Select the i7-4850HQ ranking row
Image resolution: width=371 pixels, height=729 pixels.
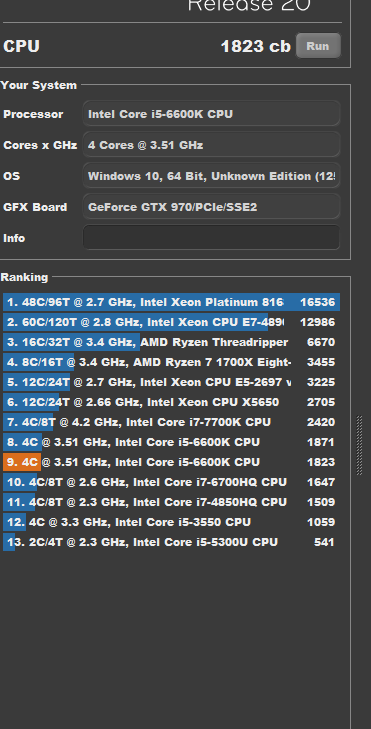172,502
